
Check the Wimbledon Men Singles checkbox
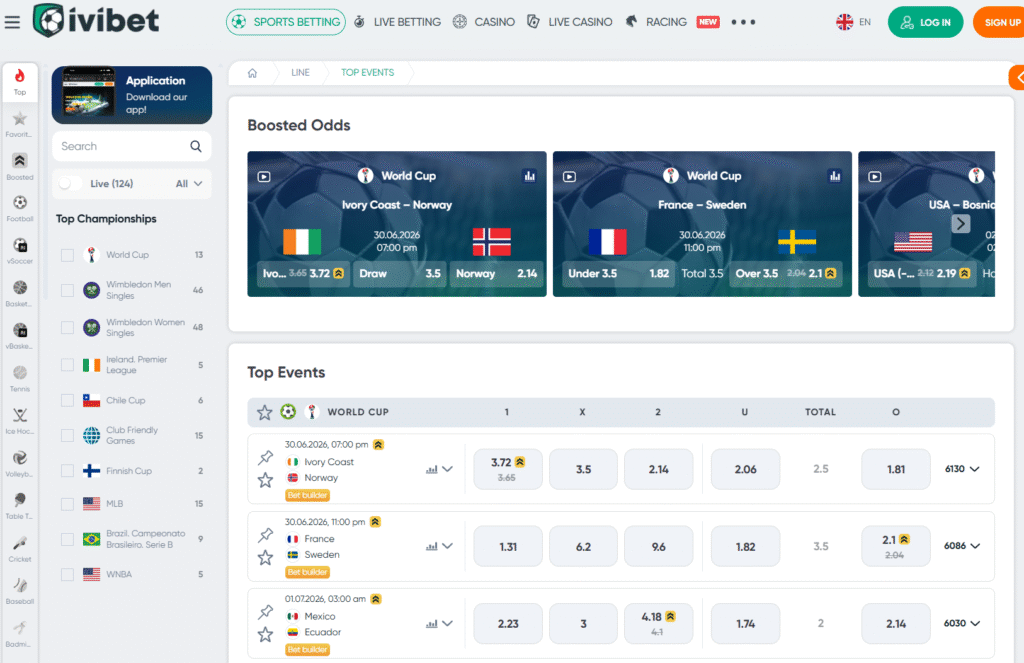(67, 290)
